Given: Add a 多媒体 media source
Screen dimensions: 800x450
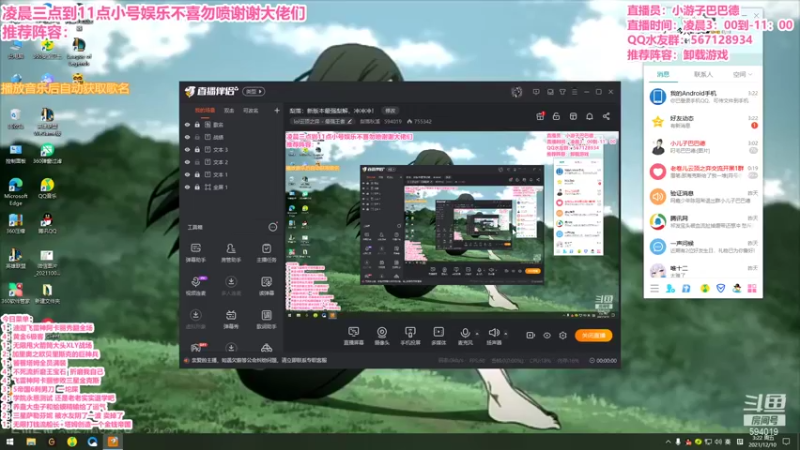Looking at the screenshot, I should pyautogui.click(x=438, y=336).
